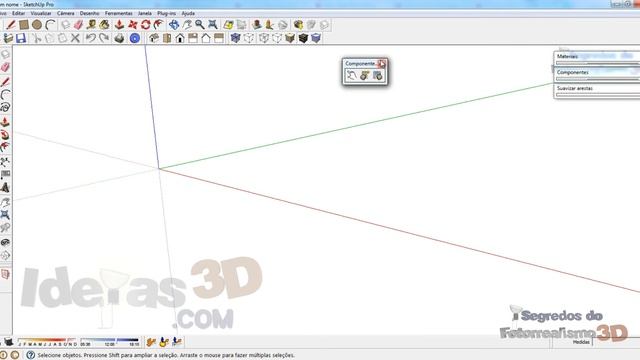Select the Eraser tool in left toolbar
Screen dimensions: 640x360
coord(5,67)
